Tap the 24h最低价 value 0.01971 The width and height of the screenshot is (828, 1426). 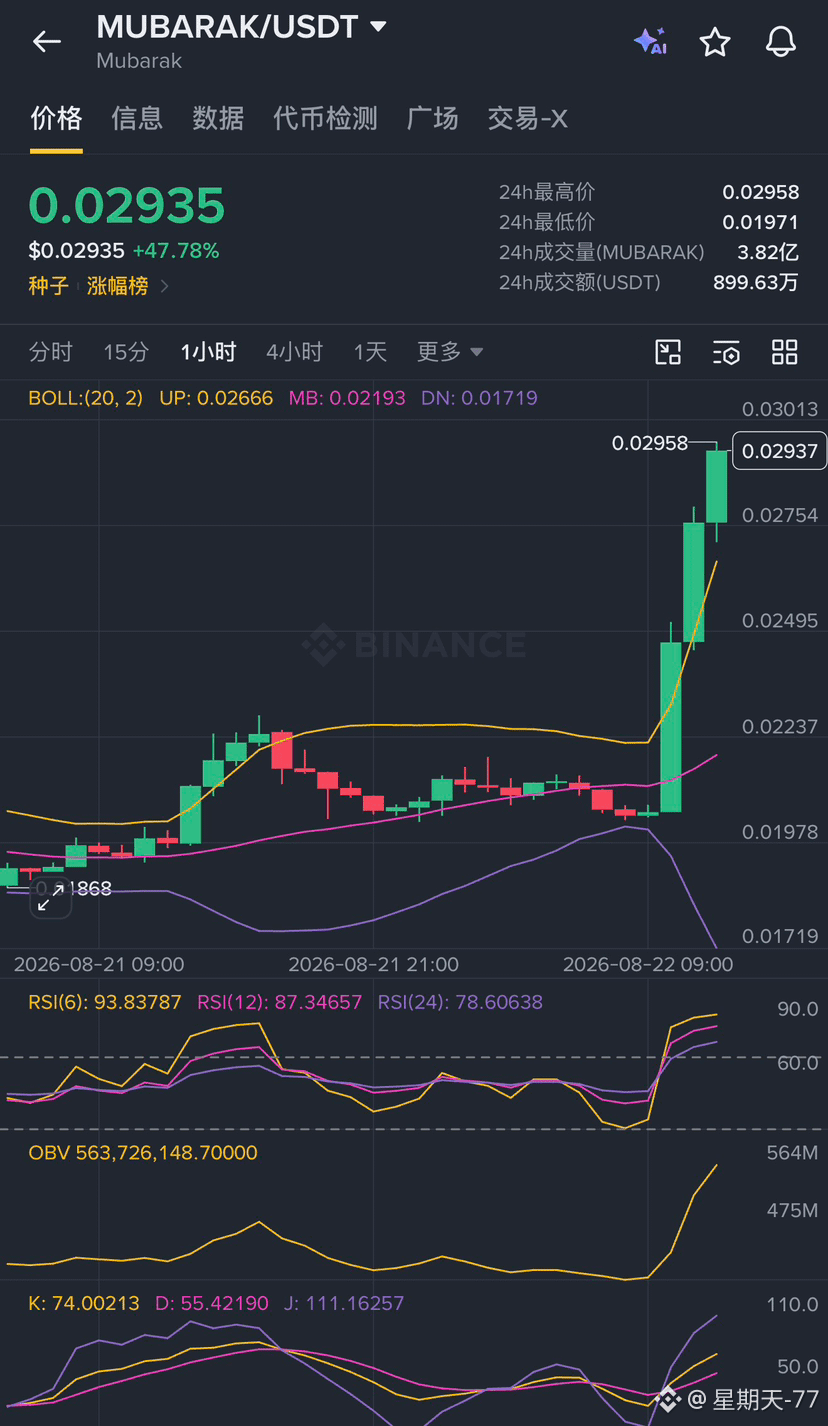[x=761, y=222]
